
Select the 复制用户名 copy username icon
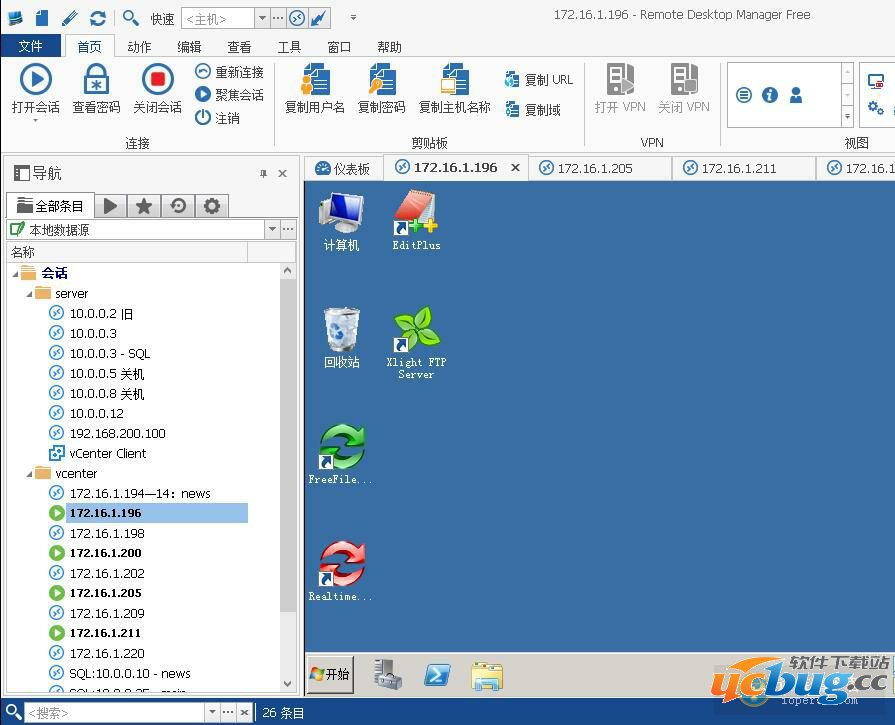[314, 87]
